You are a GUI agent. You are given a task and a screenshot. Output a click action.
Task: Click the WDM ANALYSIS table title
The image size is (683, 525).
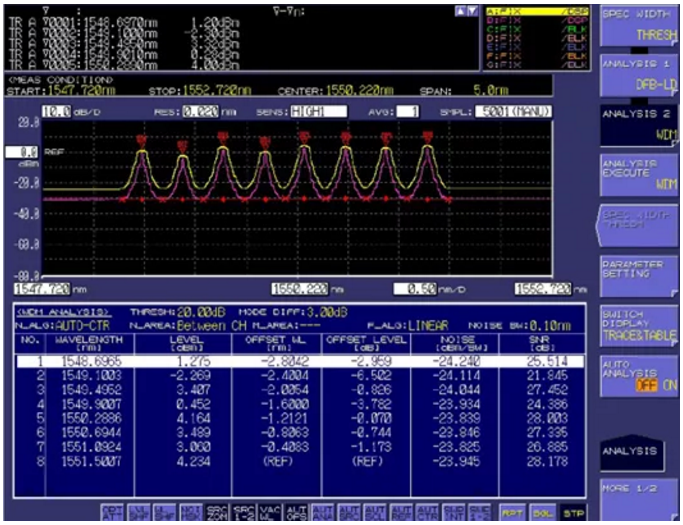tap(64, 312)
